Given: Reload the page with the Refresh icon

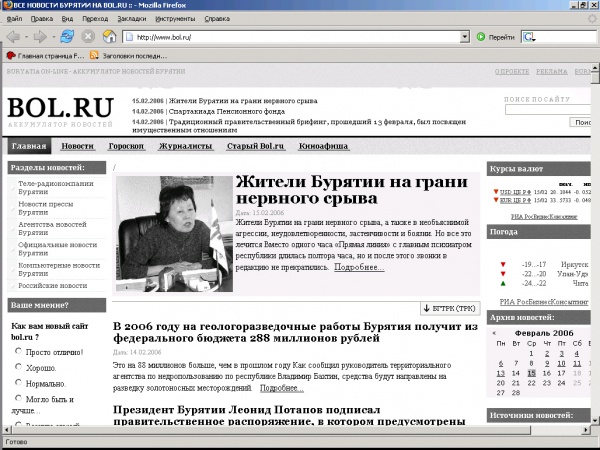Looking at the screenshot, I should click(x=67, y=36).
